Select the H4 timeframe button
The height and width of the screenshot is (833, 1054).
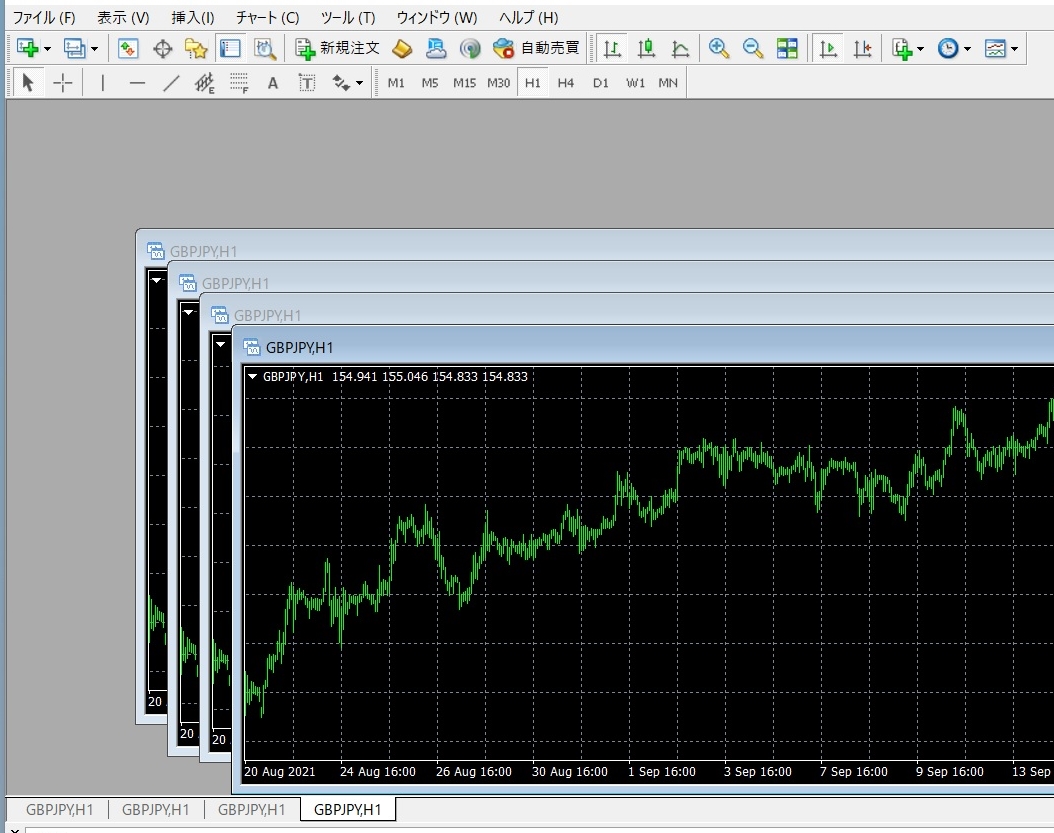(566, 83)
